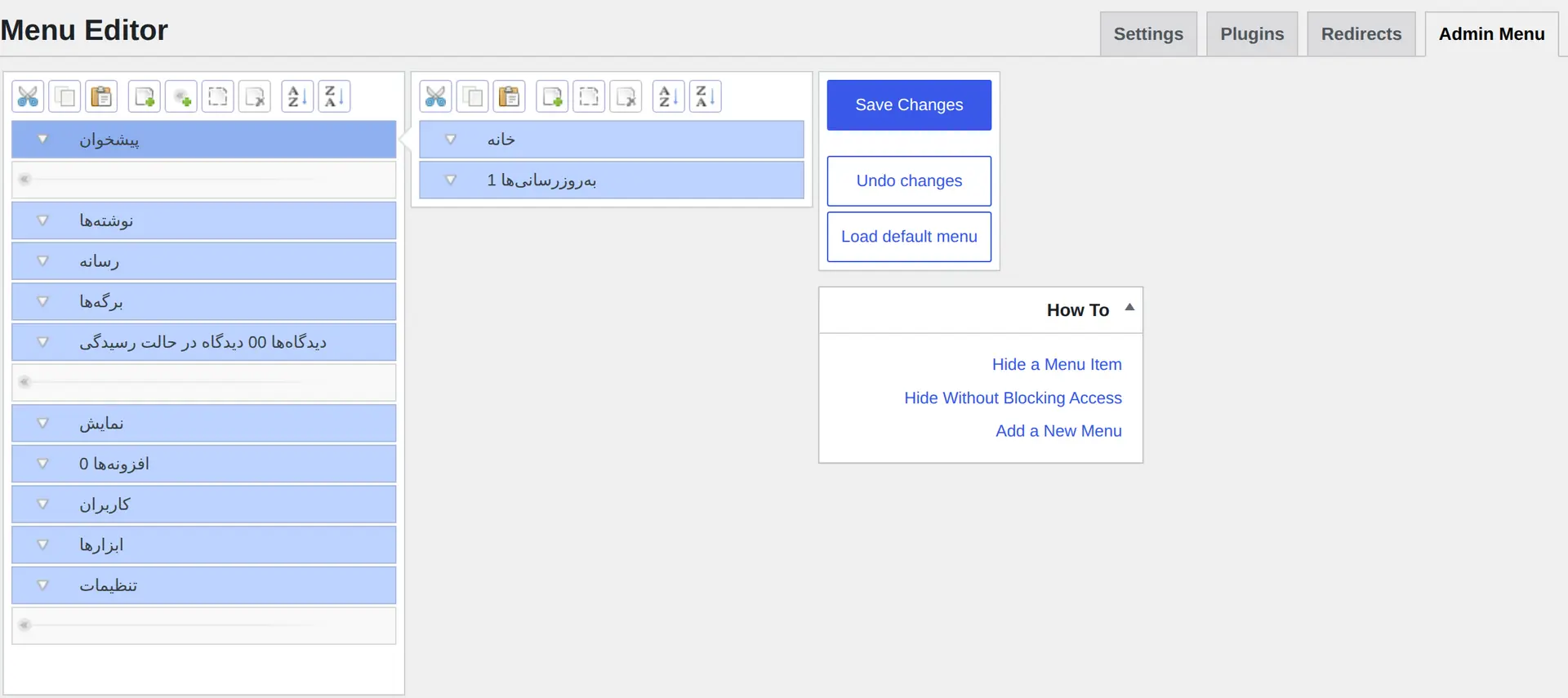Select the کاربران menu row

tap(204, 505)
